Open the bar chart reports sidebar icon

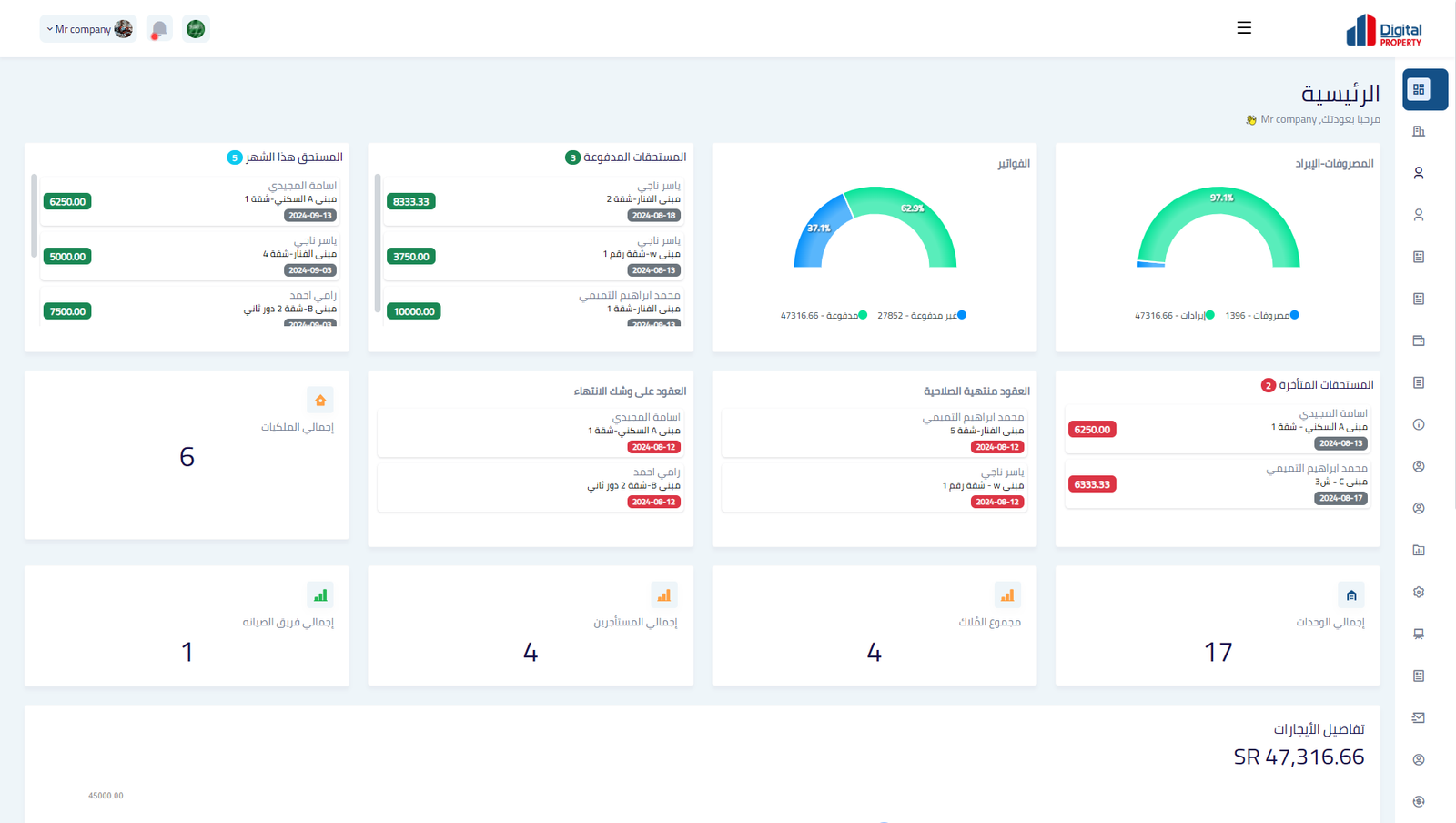coord(1419,550)
